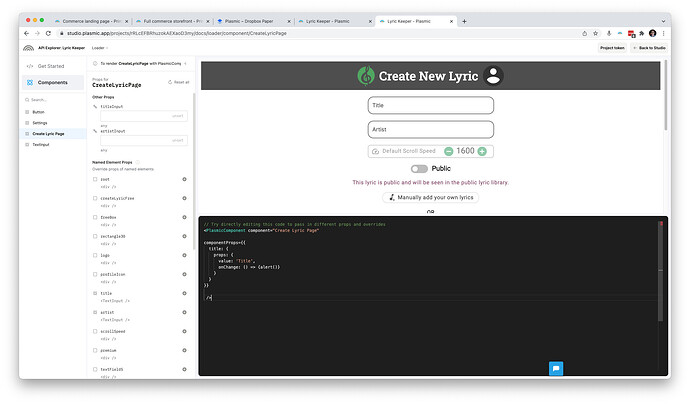Open the tab search chevron in Chrome
Viewport: 690px width, 404px height.
(663, 21)
